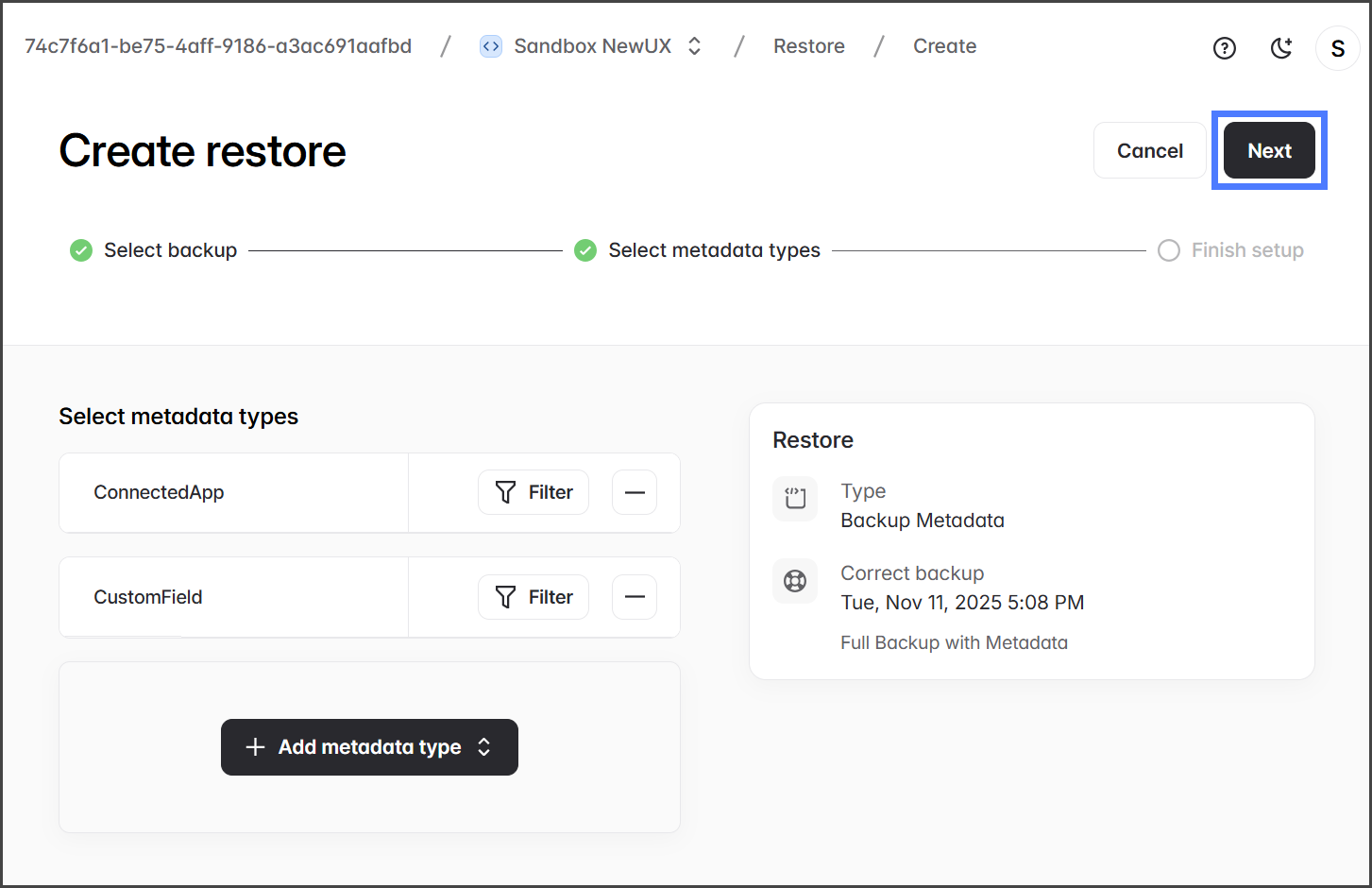Click the Select metadata types step

tap(714, 250)
